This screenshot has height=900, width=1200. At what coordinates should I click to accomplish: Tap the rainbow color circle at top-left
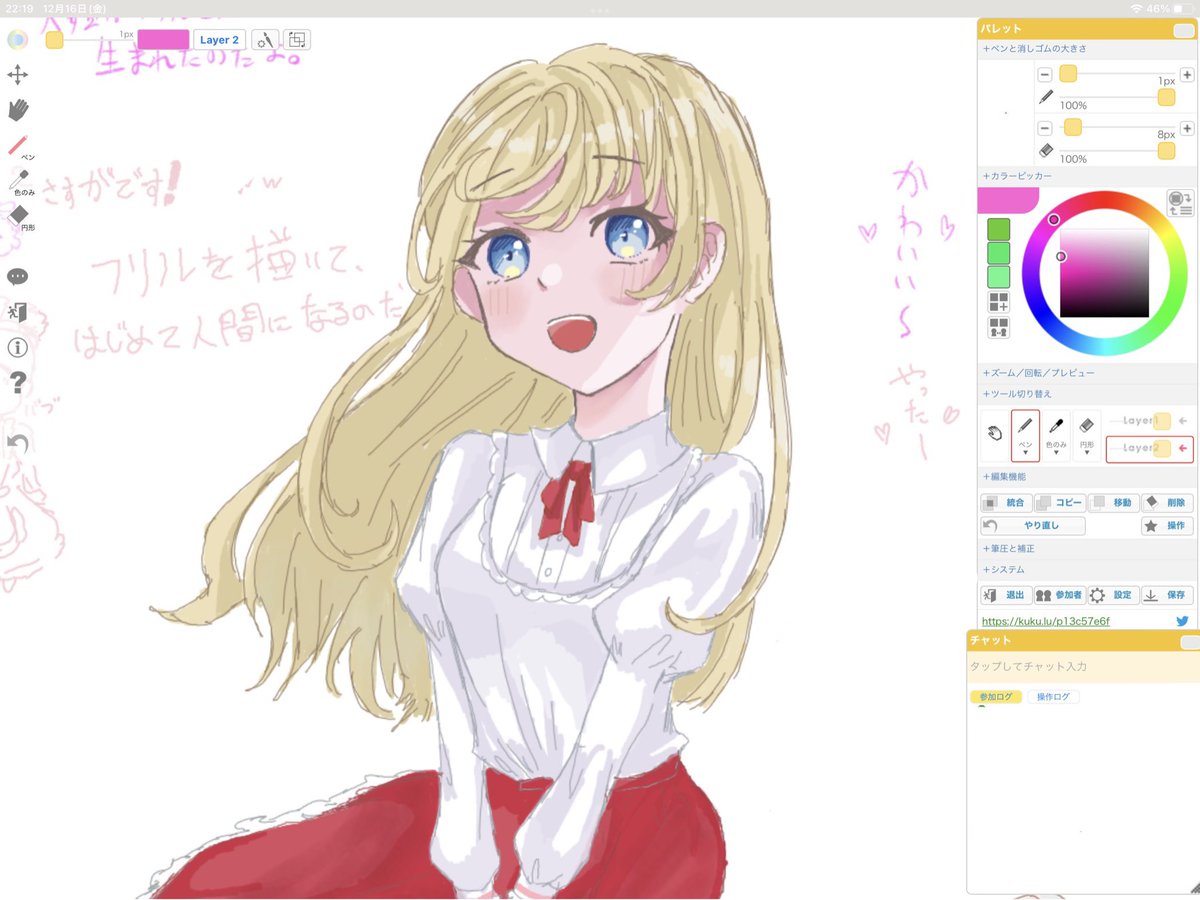pos(17,40)
